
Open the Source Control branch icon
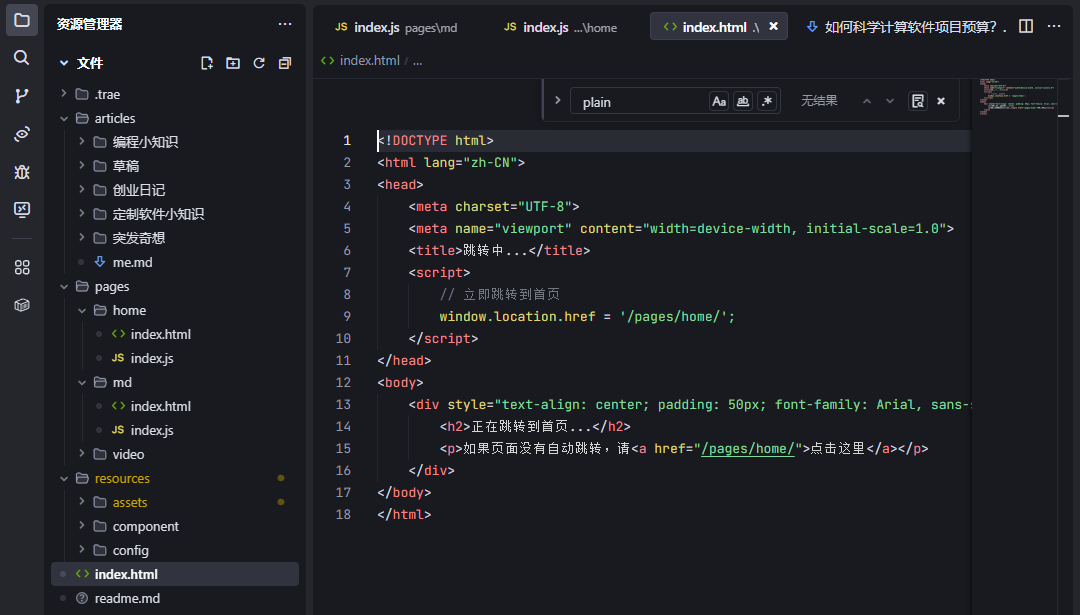coord(22,96)
